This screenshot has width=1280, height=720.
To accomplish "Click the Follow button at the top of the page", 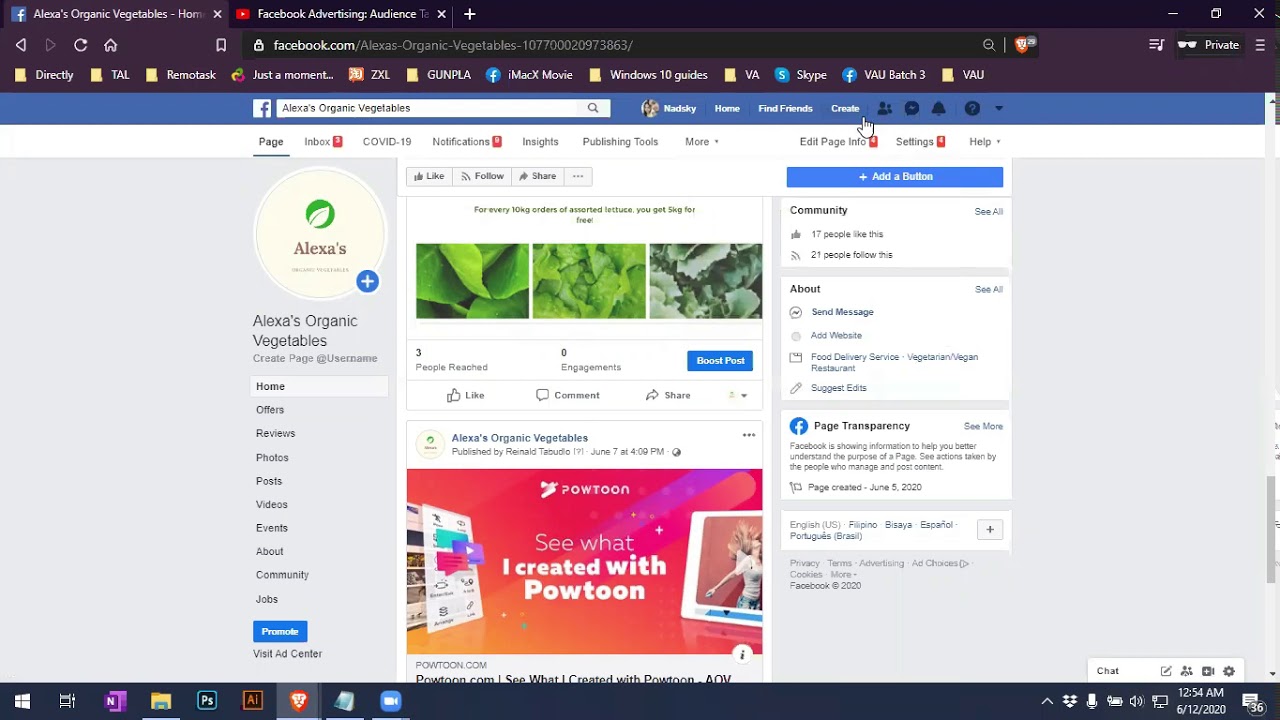I will coord(481,176).
